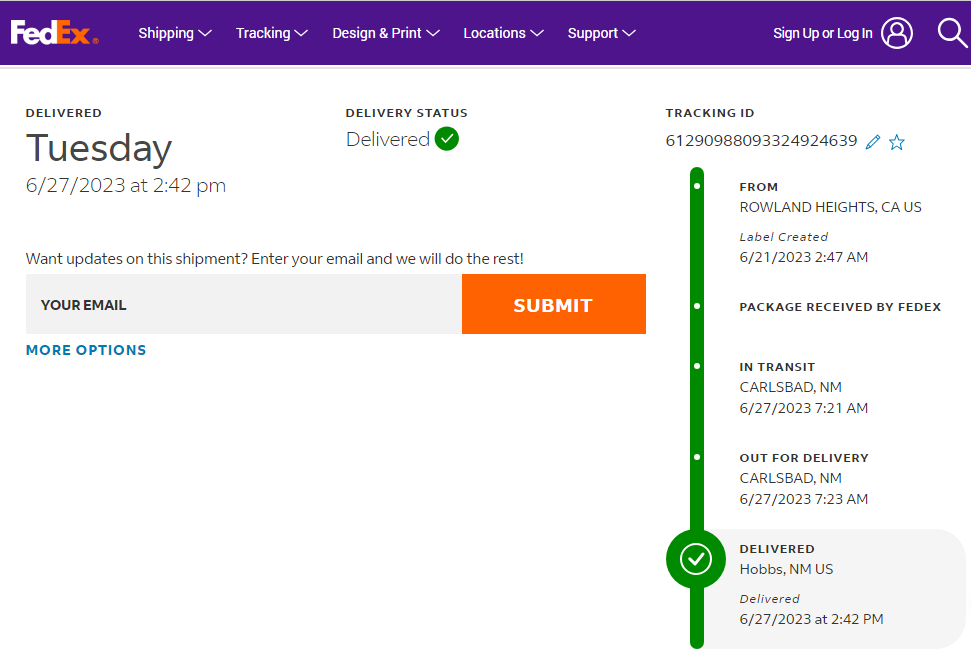Image resolution: width=971 pixels, height=651 pixels.
Task: Click the From Rowland Heights timeline dot
Action: pyautogui.click(x=697, y=186)
